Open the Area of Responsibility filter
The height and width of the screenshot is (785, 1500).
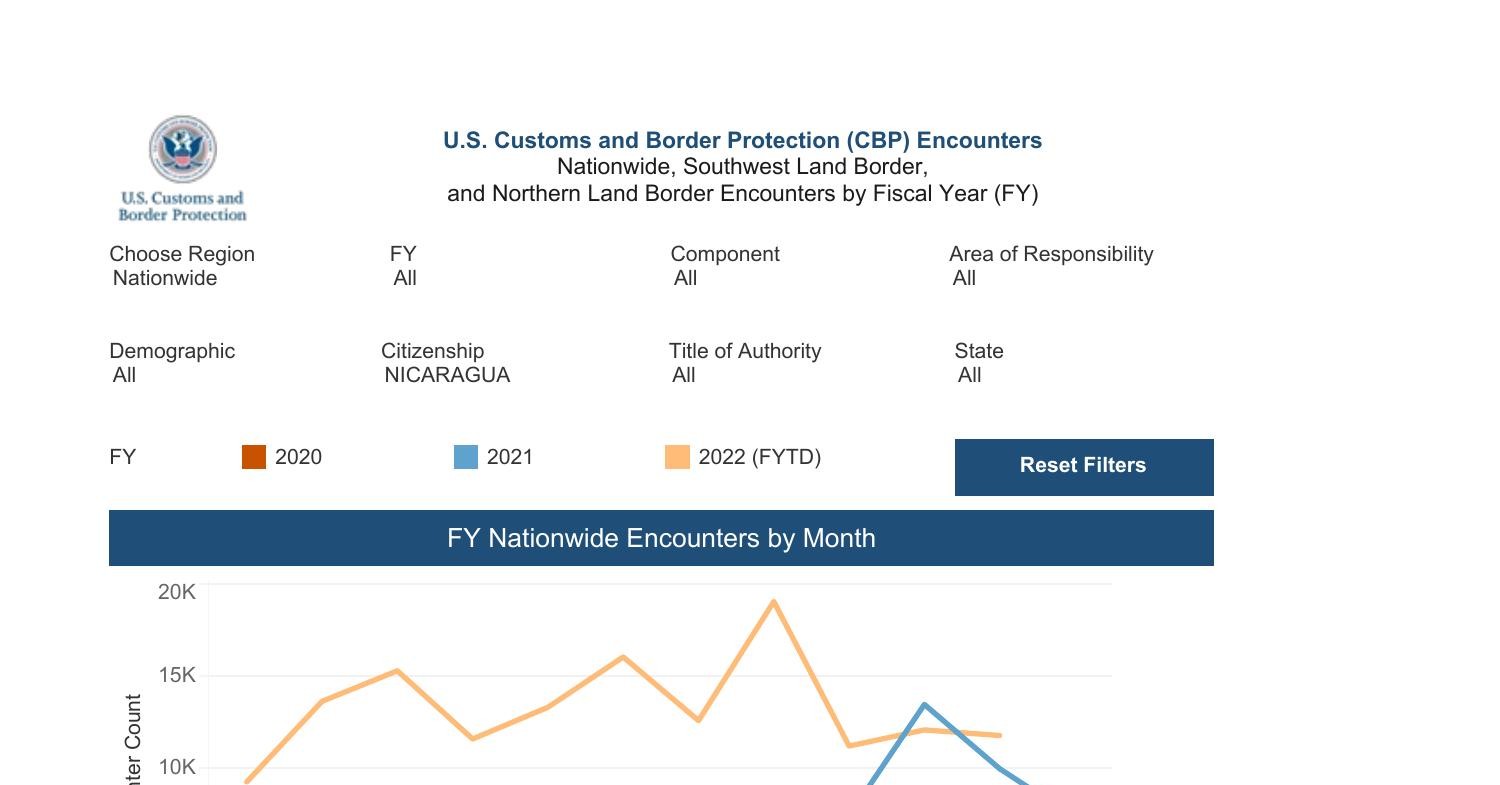(965, 278)
